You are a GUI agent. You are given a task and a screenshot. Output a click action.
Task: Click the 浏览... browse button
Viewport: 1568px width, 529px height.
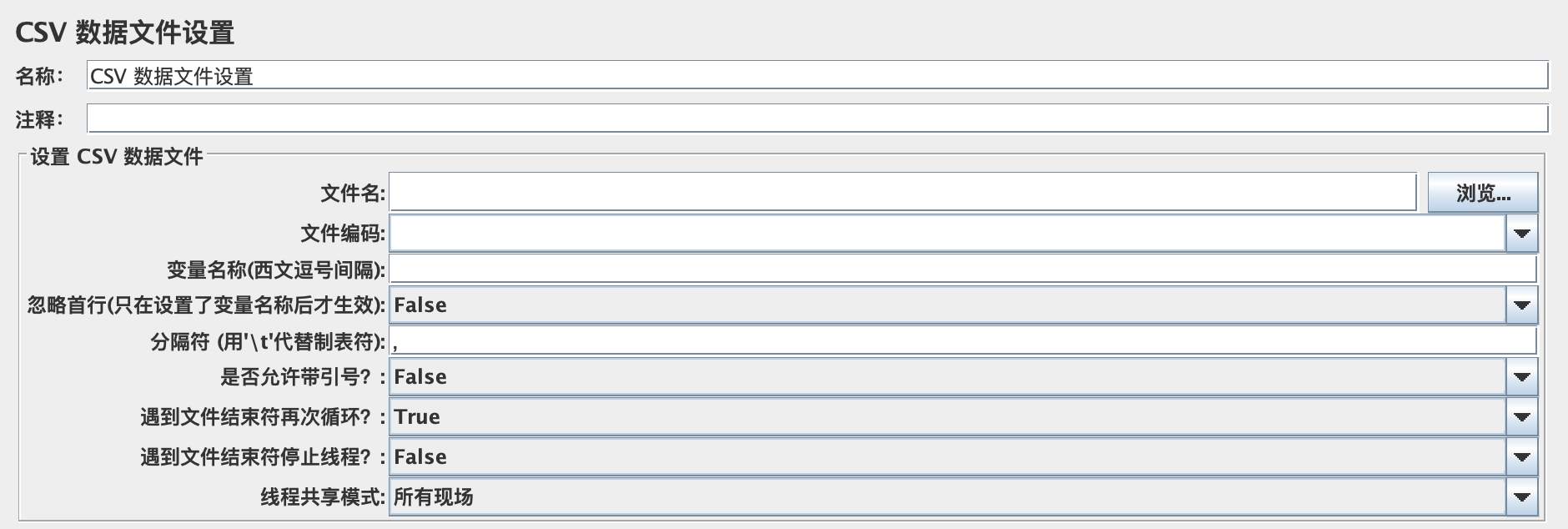pyautogui.click(x=1482, y=193)
